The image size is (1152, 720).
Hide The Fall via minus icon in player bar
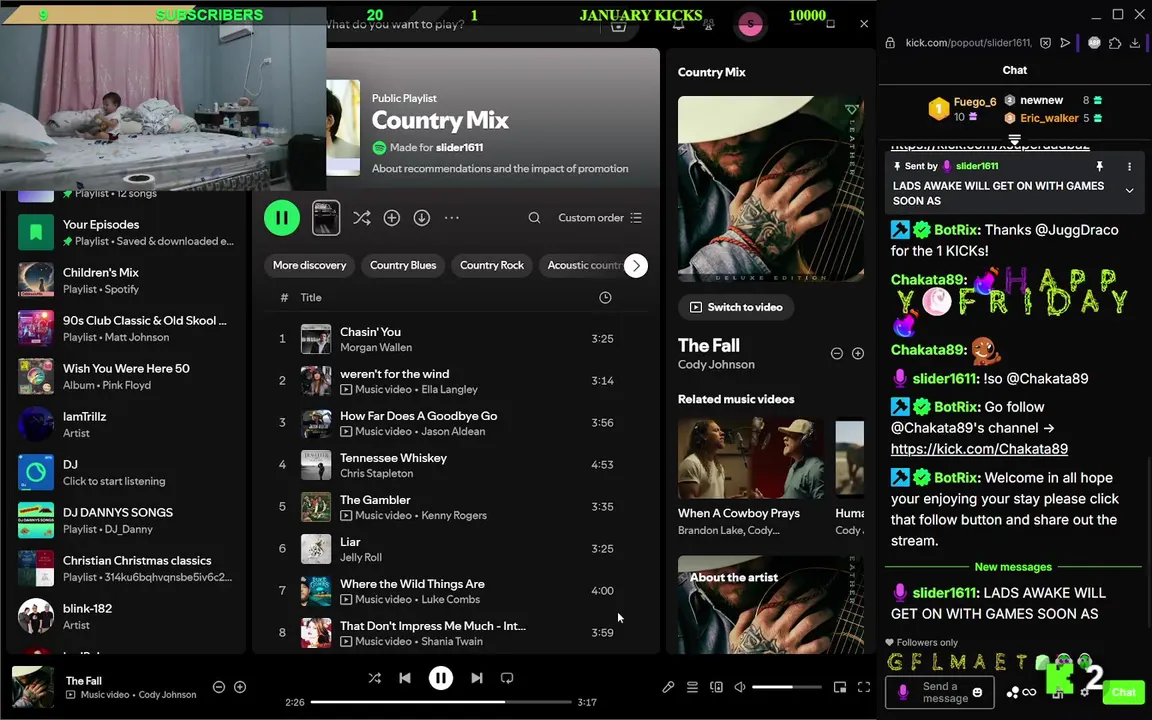[218, 687]
